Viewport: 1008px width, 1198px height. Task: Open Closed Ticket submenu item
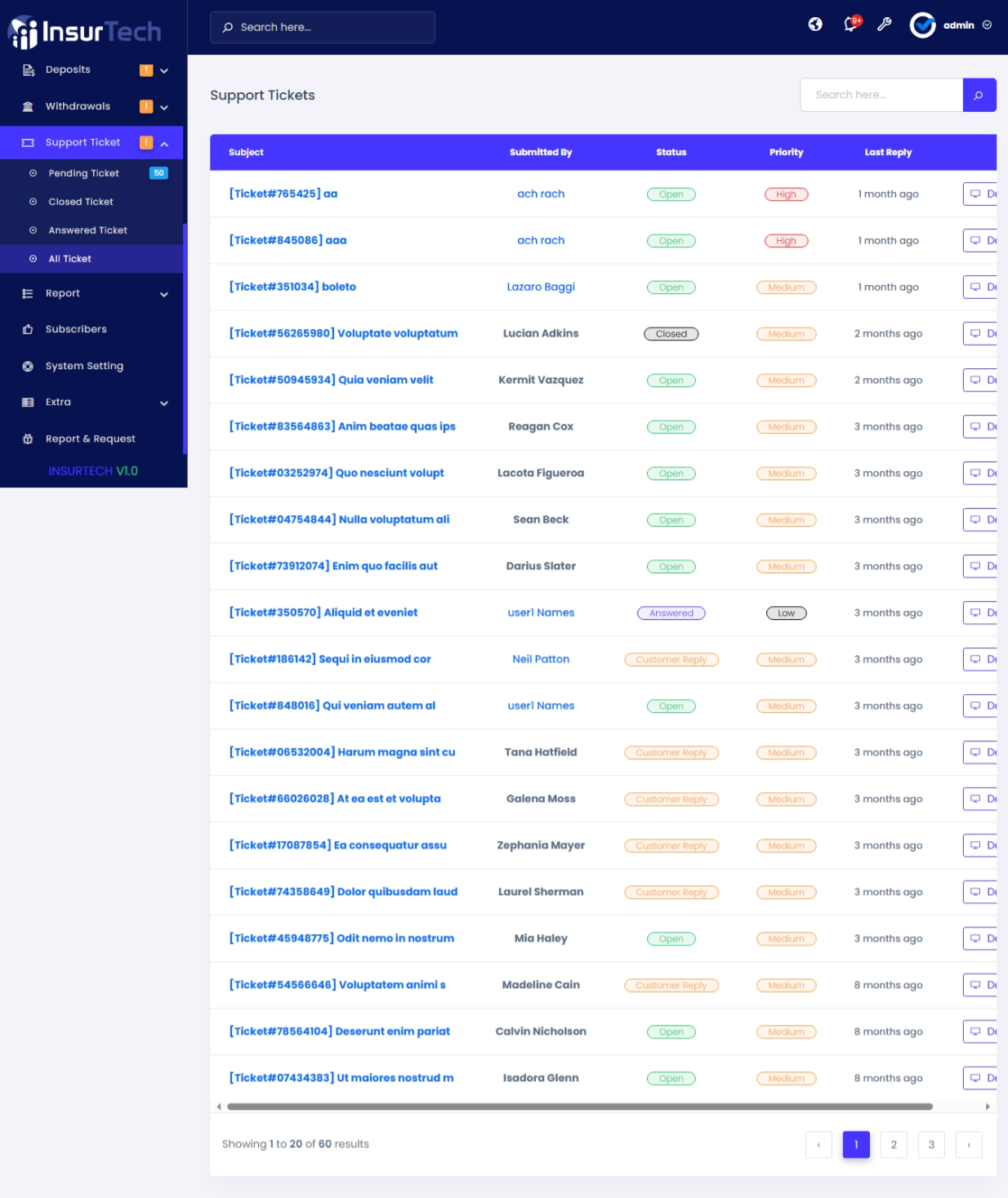pyautogui.click(x=91, y=202)
